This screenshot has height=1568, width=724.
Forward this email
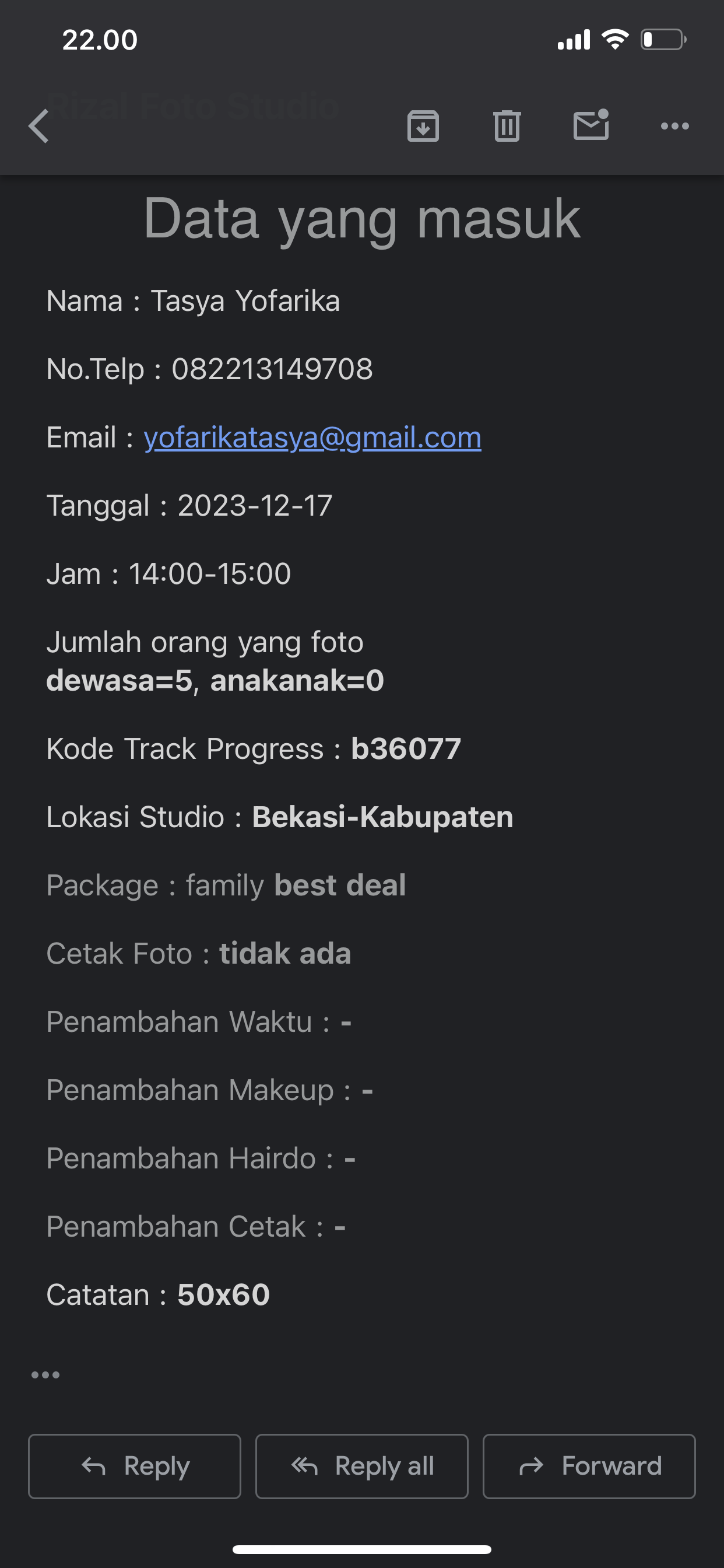(x=589, y=1466)
